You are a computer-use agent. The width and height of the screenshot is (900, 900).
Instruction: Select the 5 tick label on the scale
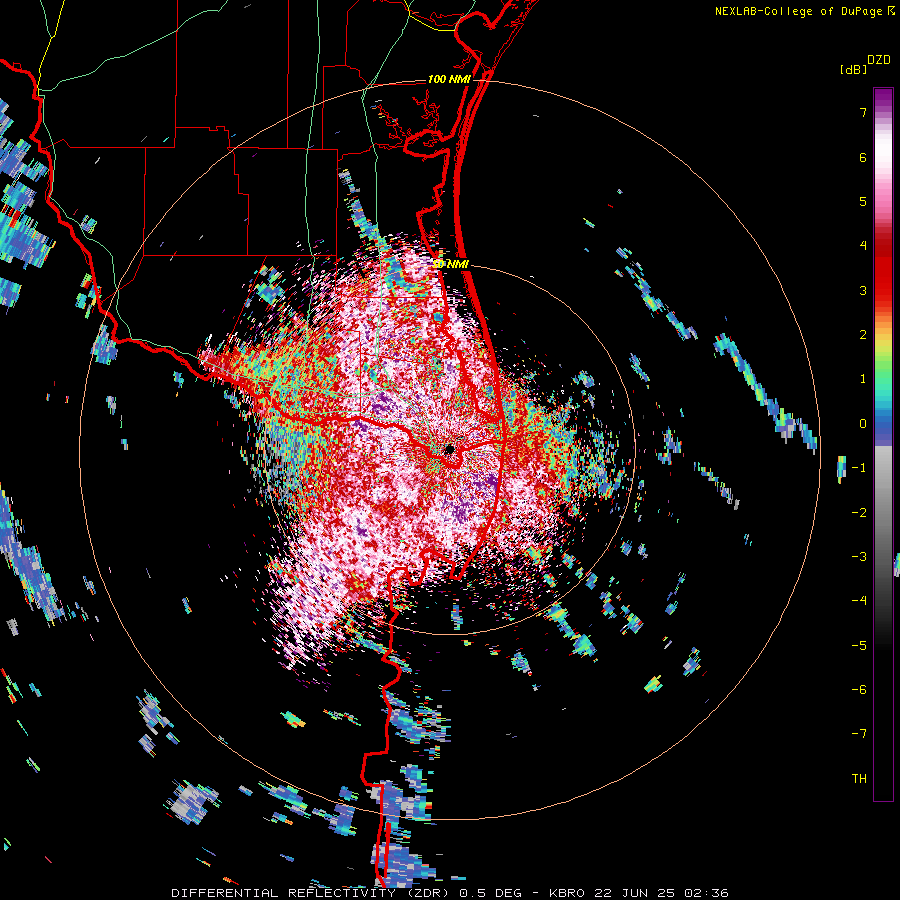pyautogui.click(x=862, y=201)
